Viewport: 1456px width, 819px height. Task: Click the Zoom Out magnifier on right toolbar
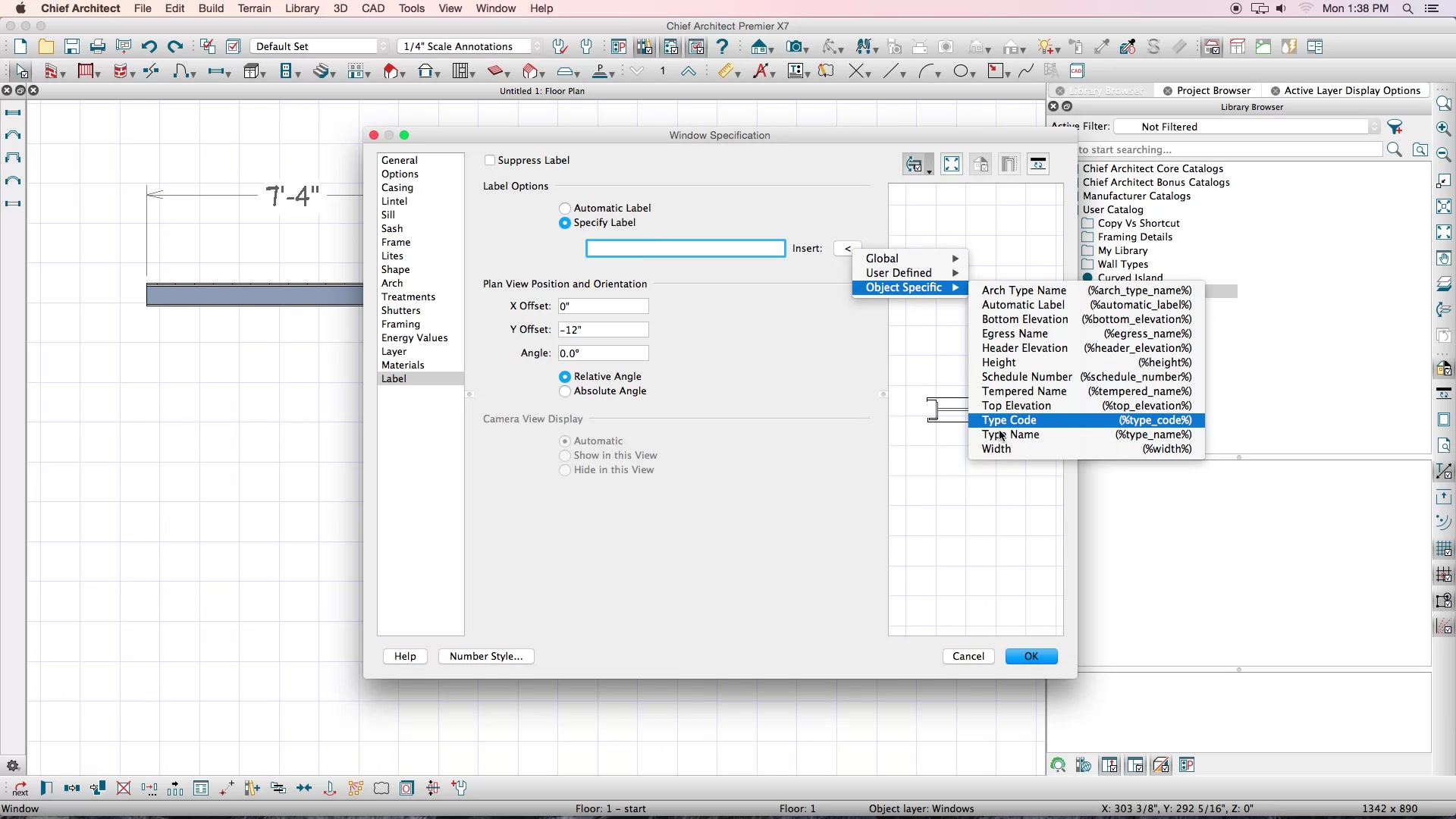pyautogui.click(x=1444, y=154)
